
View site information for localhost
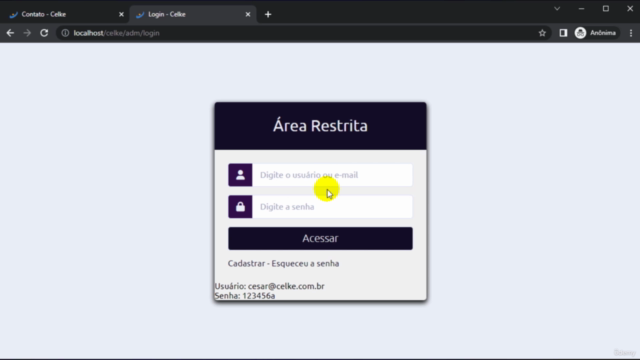[65, 33]
